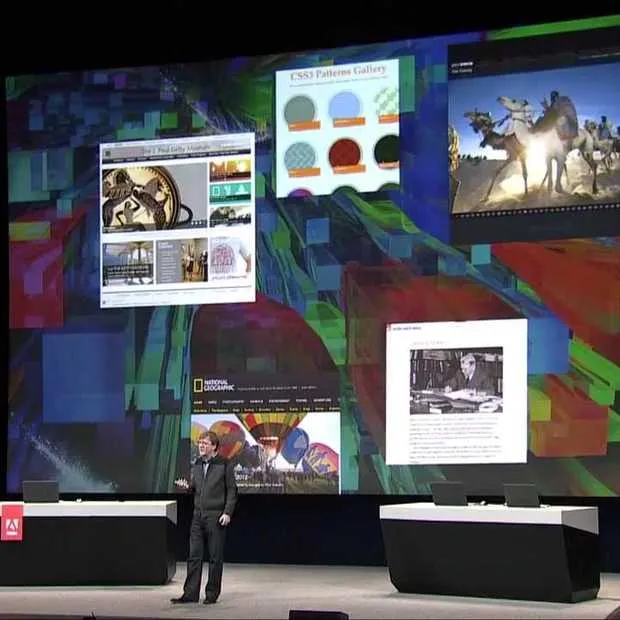Select the dark red circle pattern

[x=345, y=153]
